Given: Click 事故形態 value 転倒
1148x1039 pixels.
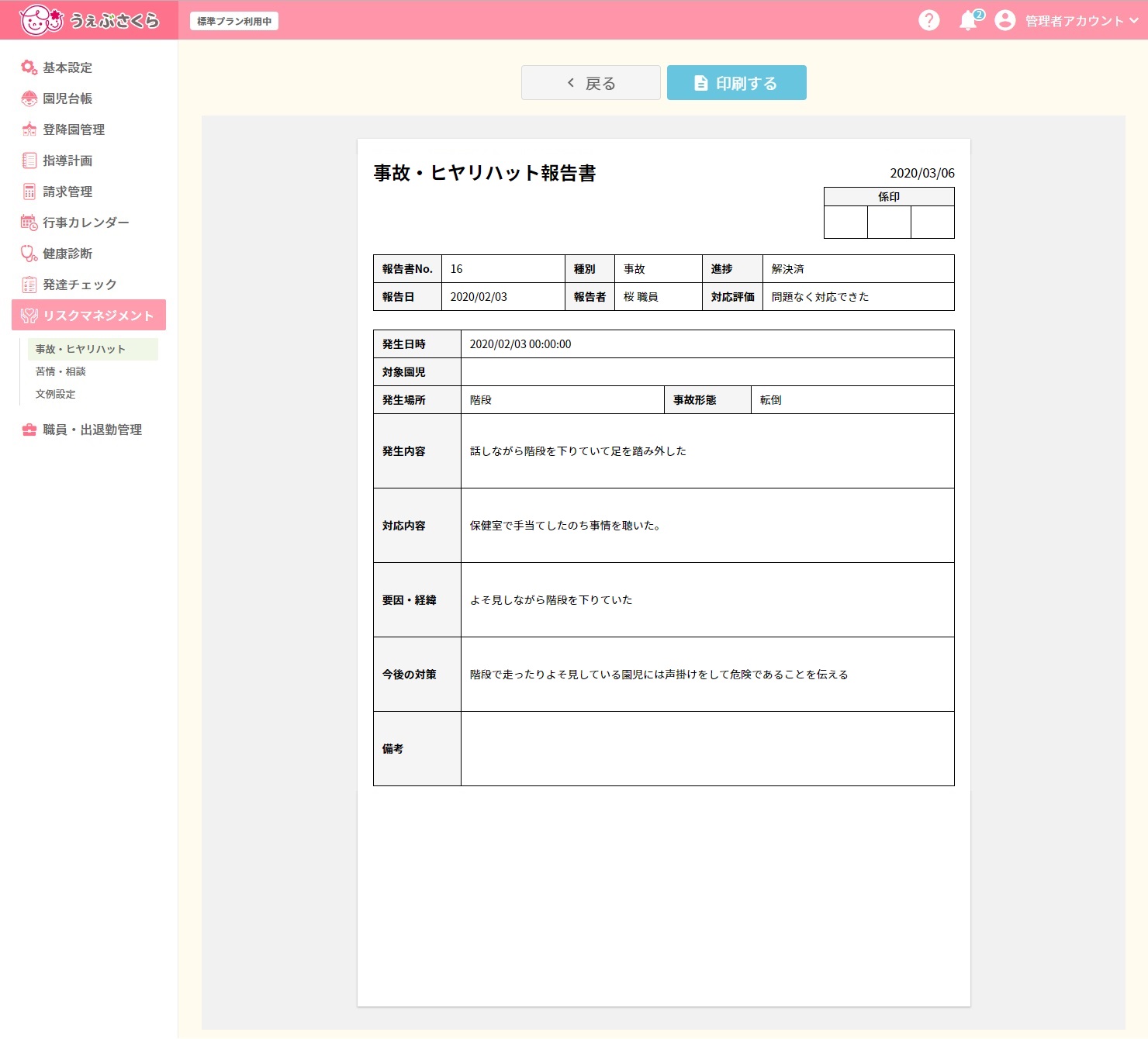Looking at the screenshot, I should click(771, 400).
